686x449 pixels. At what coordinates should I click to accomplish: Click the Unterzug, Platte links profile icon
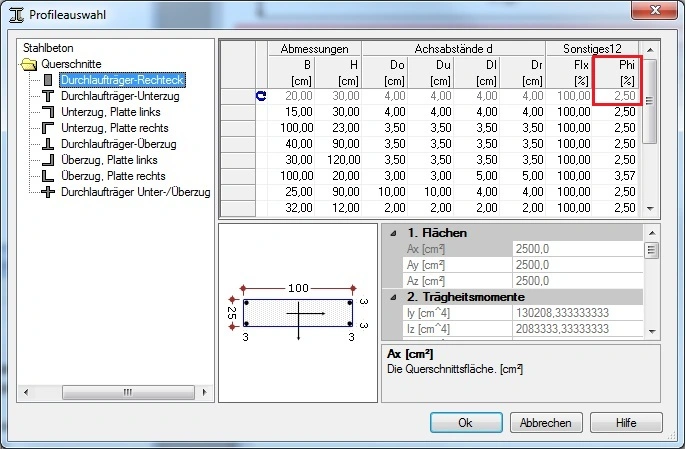pos(48,112)
